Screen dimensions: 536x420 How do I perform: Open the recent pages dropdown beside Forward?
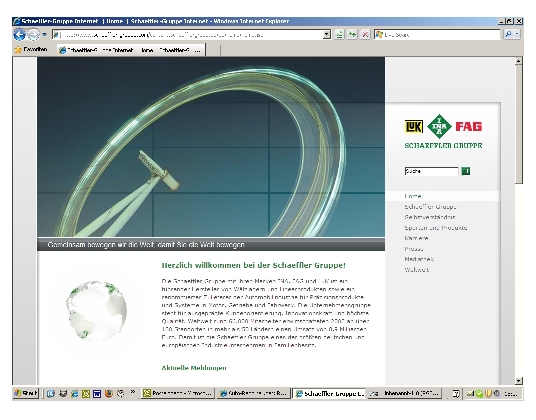point(44,35)
